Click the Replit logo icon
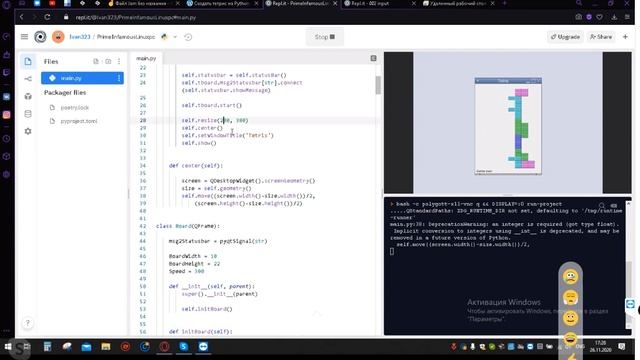640x360 pixels. click(x=40, y=37)
